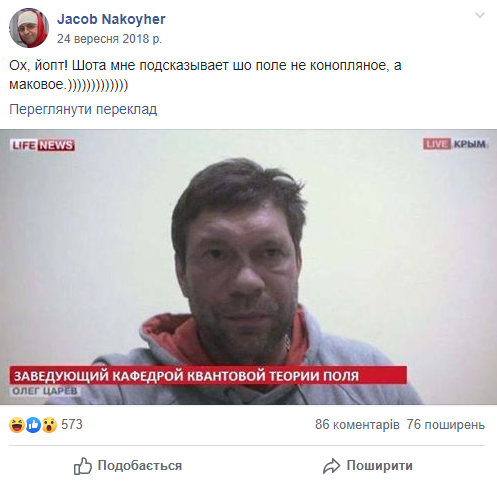Like the post via Подобається label
The height and width of the screenshot is (485, 497).
(140, 465)
